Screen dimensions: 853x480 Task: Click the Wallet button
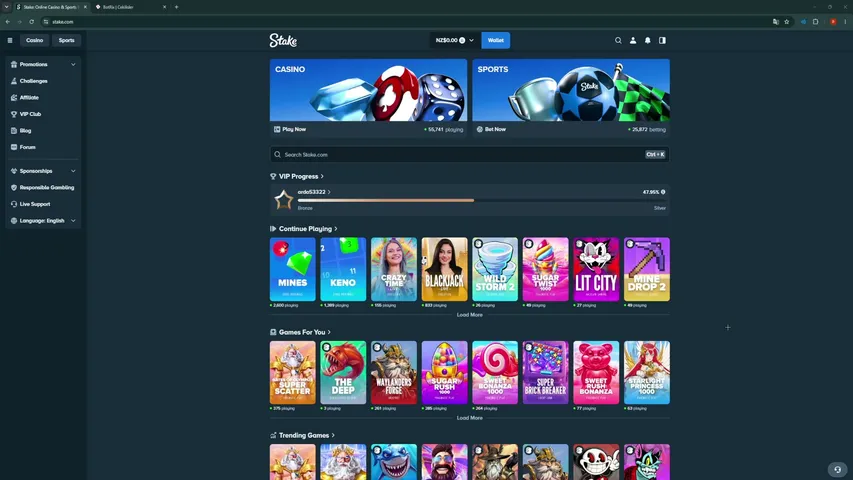496,40
